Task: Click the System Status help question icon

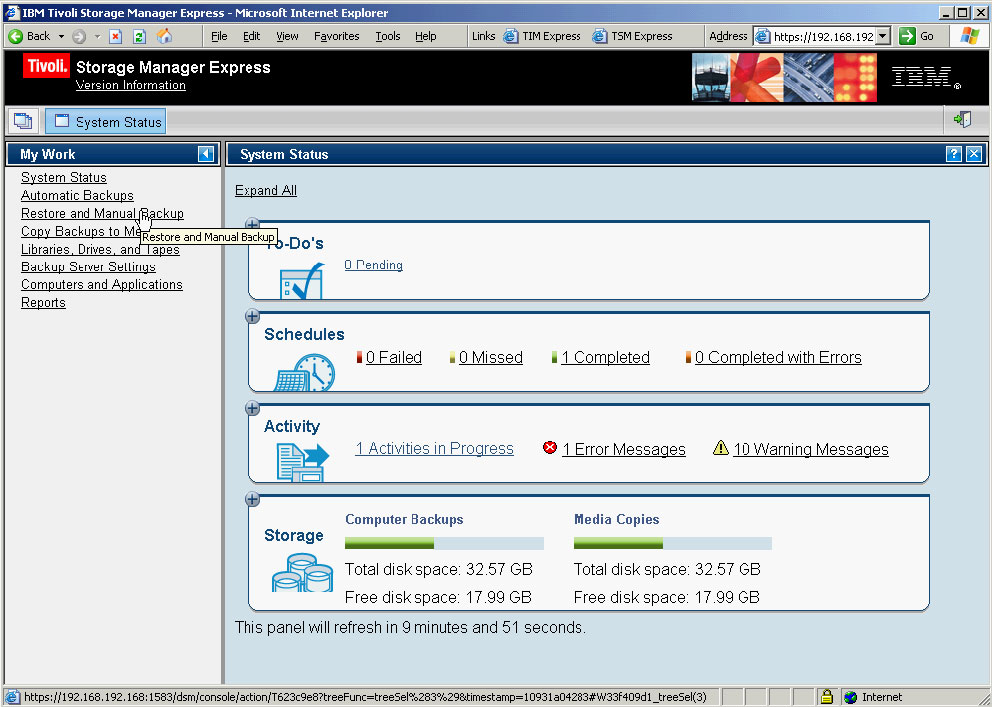Action: pos(953,154)
